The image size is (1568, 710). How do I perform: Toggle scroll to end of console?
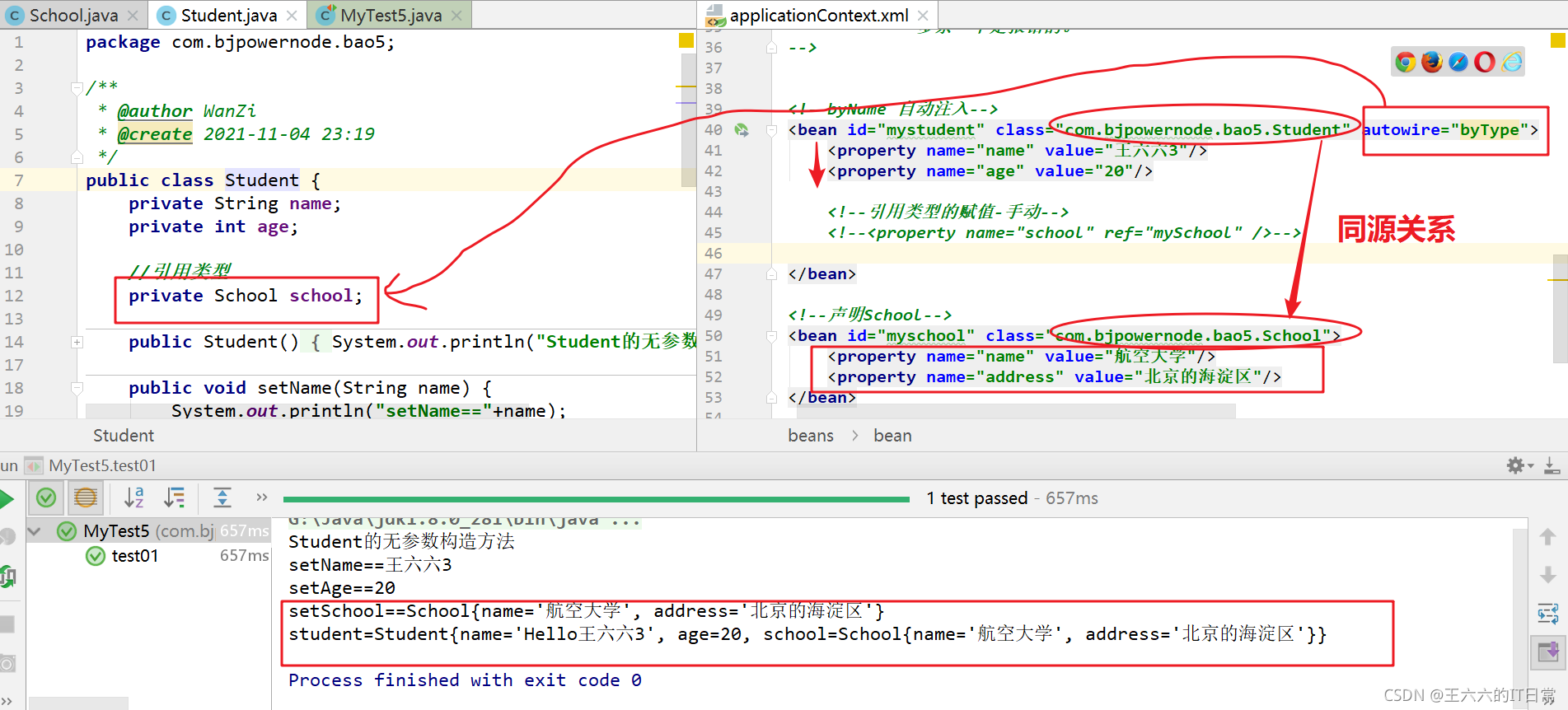(x=1548, y=653)
